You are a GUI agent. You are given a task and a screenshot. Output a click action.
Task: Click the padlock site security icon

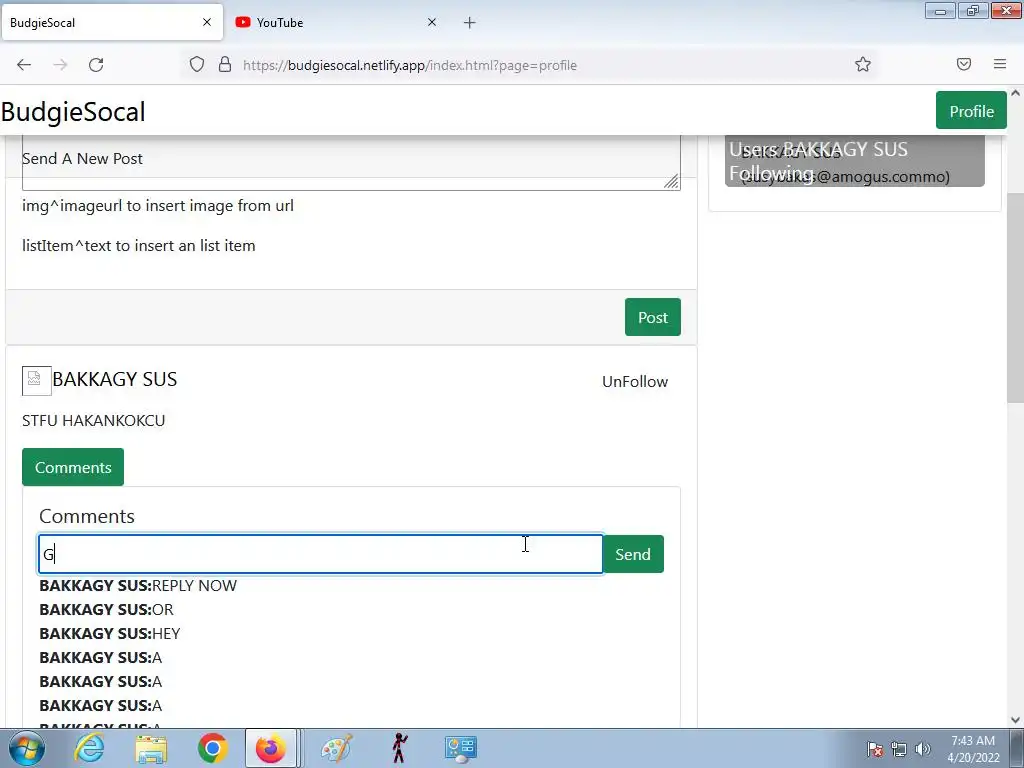(225, 64)
